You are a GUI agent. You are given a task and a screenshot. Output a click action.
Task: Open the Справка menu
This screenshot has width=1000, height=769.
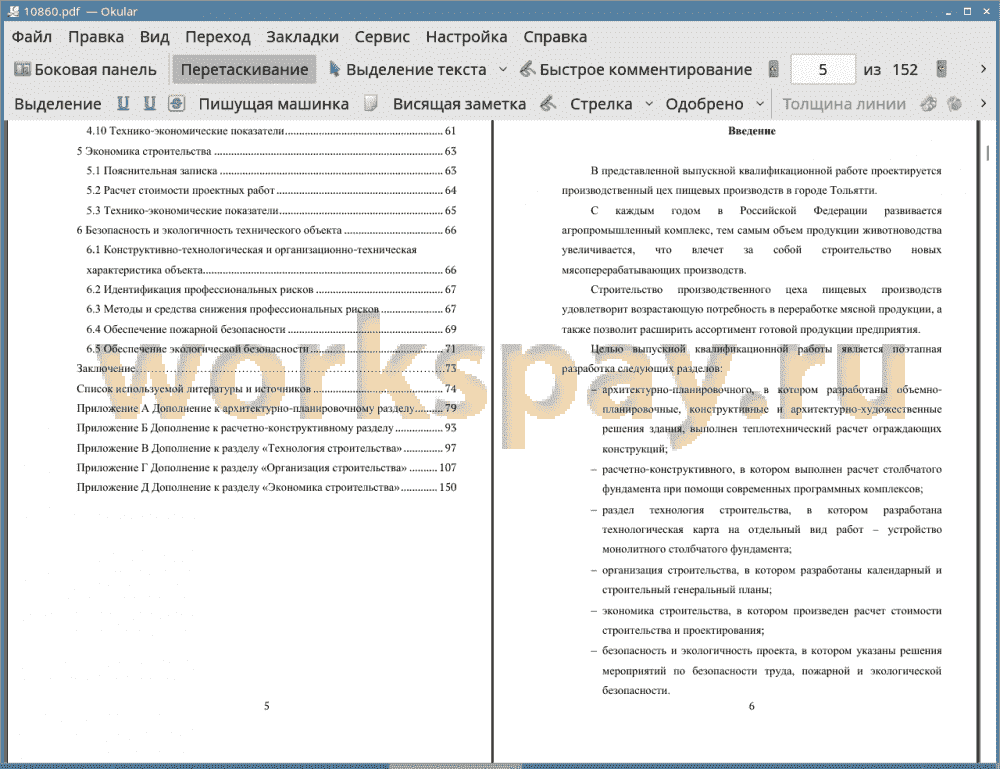pos(555,36)
